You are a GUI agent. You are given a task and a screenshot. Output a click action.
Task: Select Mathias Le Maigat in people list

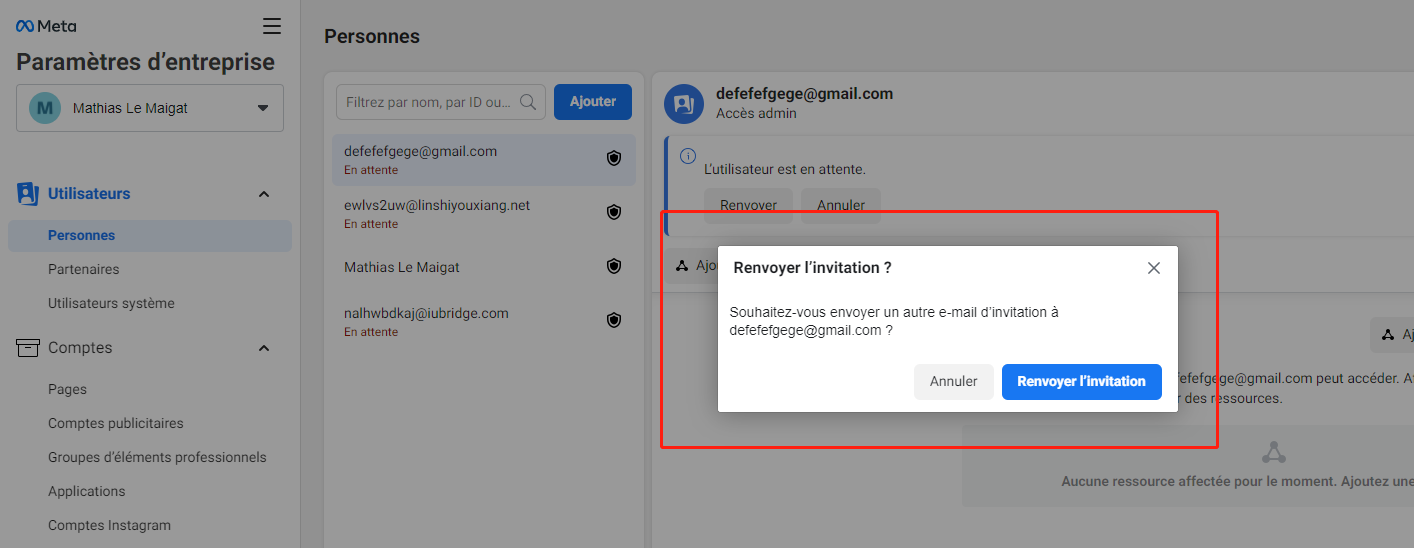coord(484,267)
